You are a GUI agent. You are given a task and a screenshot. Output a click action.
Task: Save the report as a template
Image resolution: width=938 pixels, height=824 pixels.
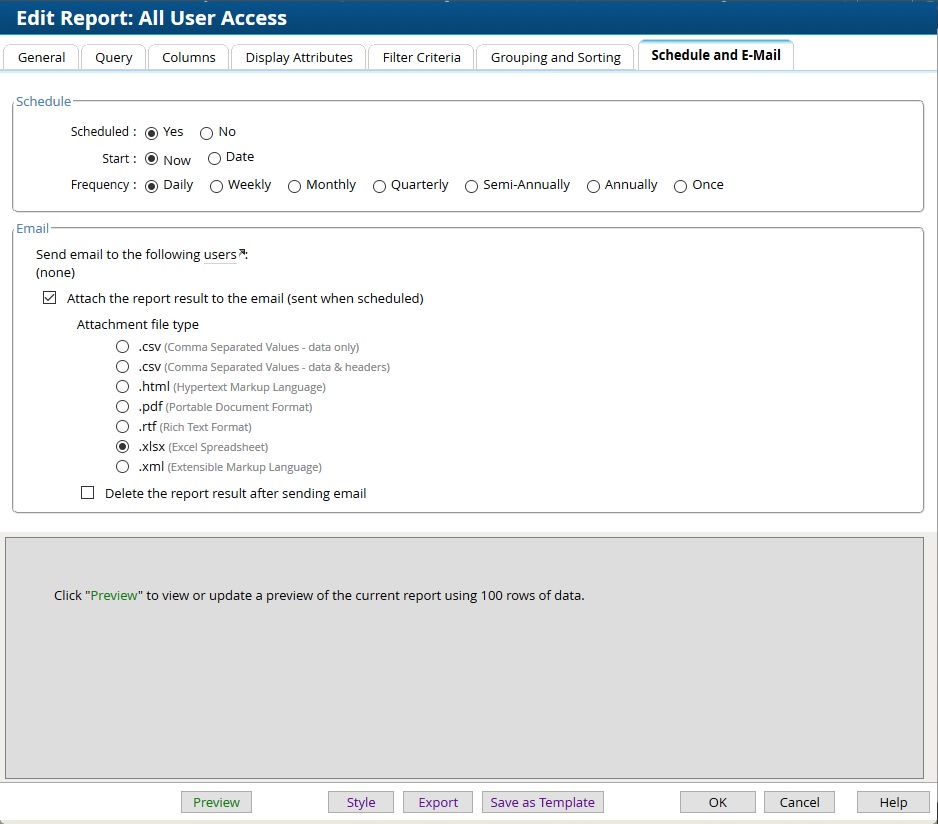tap(542, 801)
